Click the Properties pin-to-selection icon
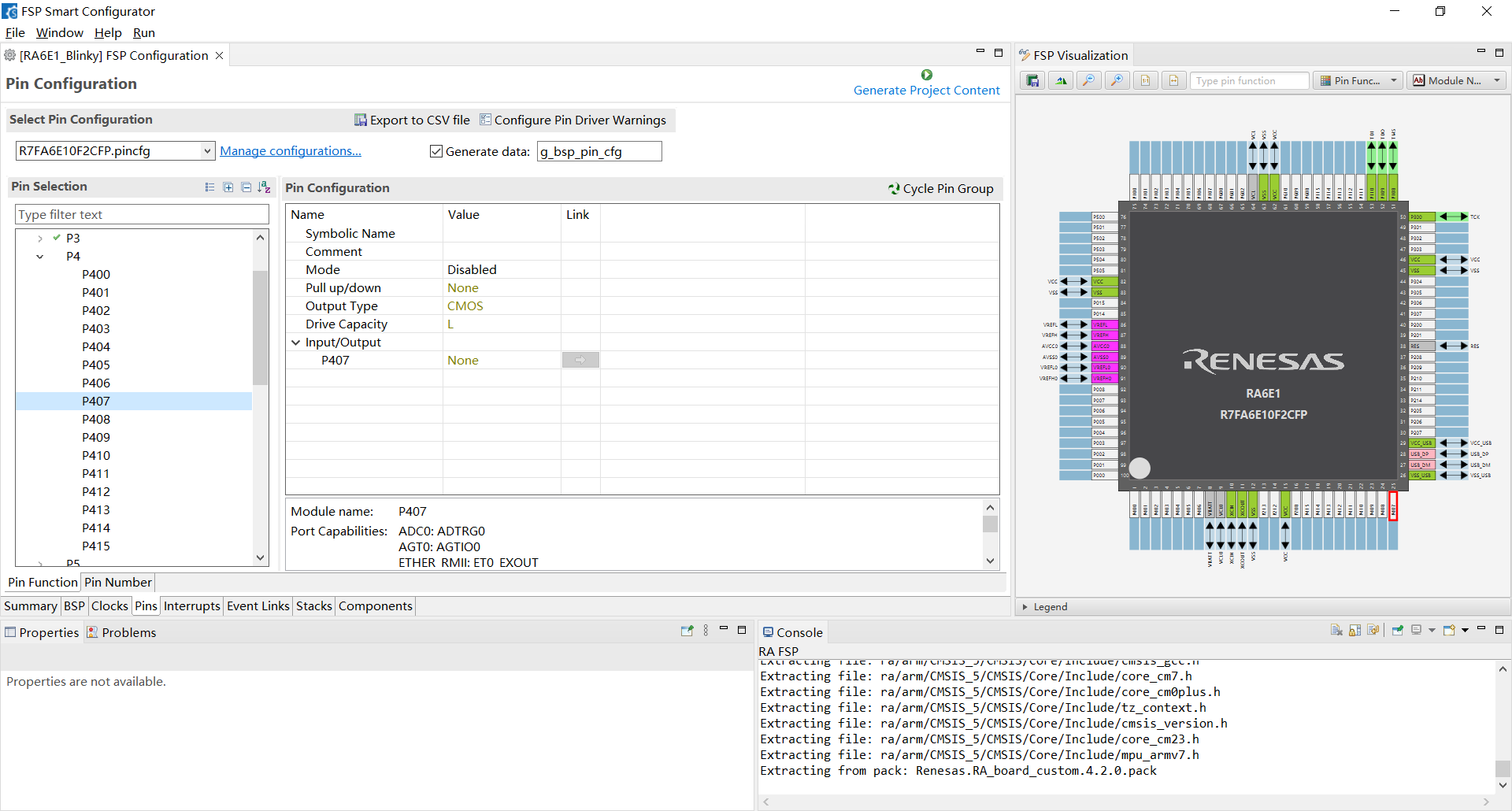Image resolution: width=1512 pixels, height=811 pixels. click(687, 631)
